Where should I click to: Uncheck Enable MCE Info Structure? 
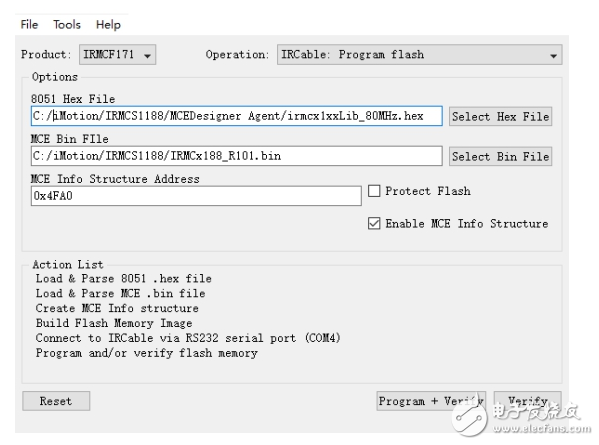tap(374, 223)
